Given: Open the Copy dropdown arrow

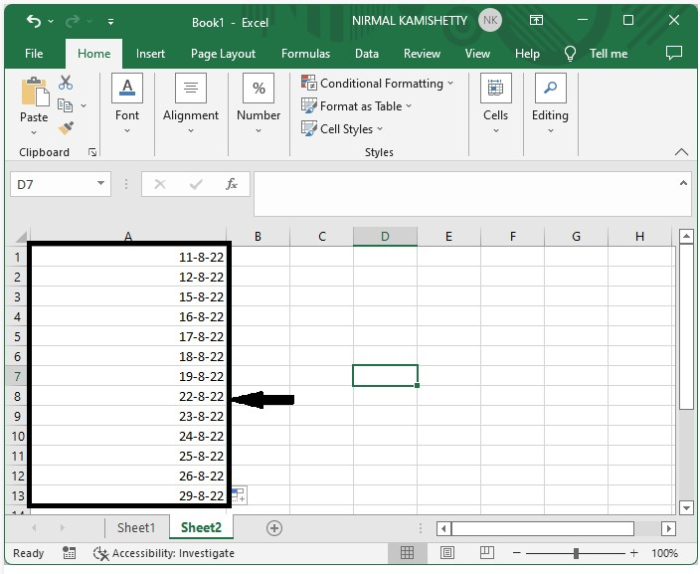Looking at the screenshot, I should coord(83,106).
